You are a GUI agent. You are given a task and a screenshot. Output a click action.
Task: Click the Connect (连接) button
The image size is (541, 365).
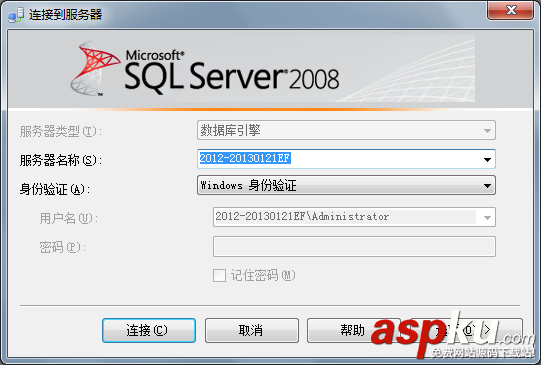(x=149, y=330)
